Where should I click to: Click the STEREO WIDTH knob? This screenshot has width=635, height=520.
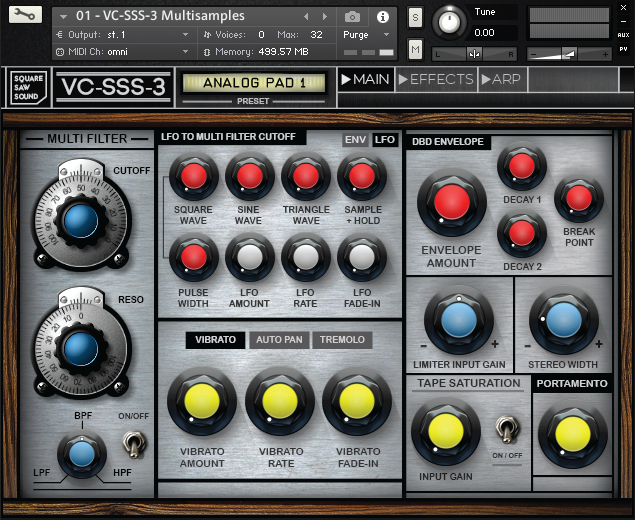point(564,320)
